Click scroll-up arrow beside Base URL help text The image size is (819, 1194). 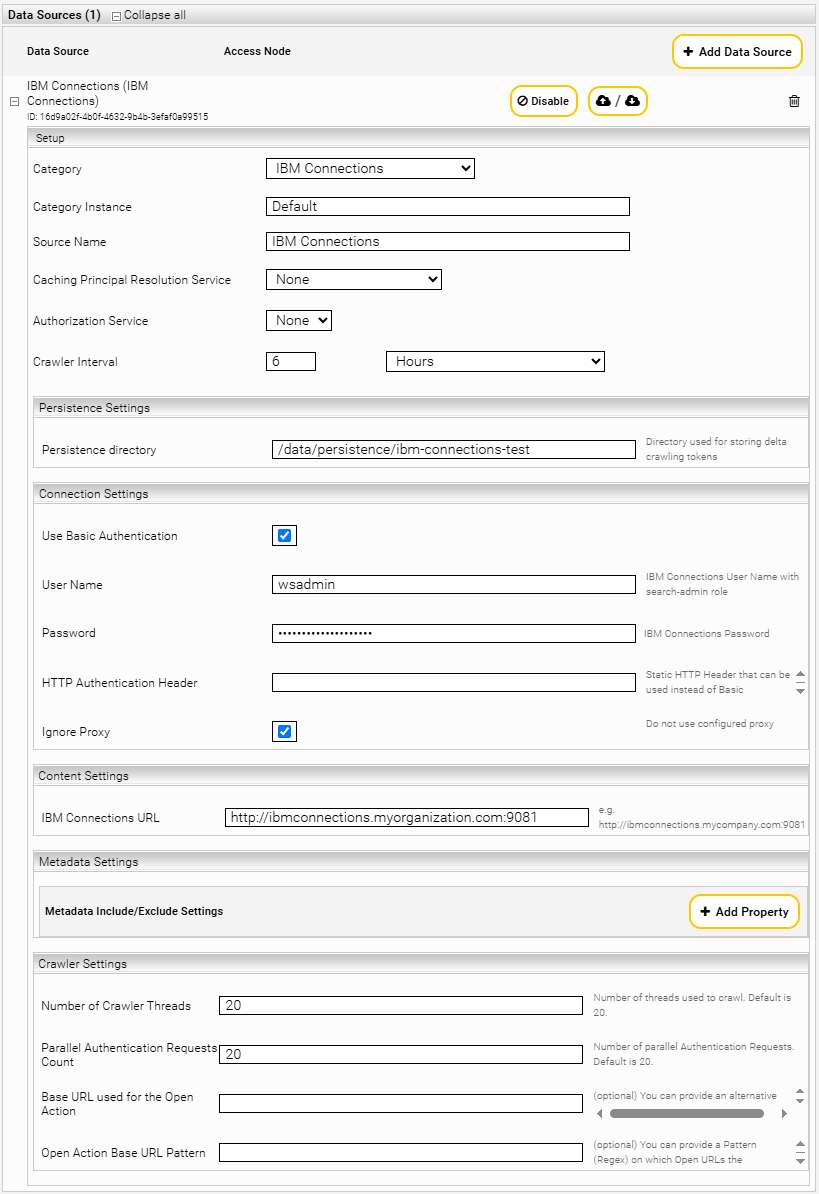point(800,1092)
